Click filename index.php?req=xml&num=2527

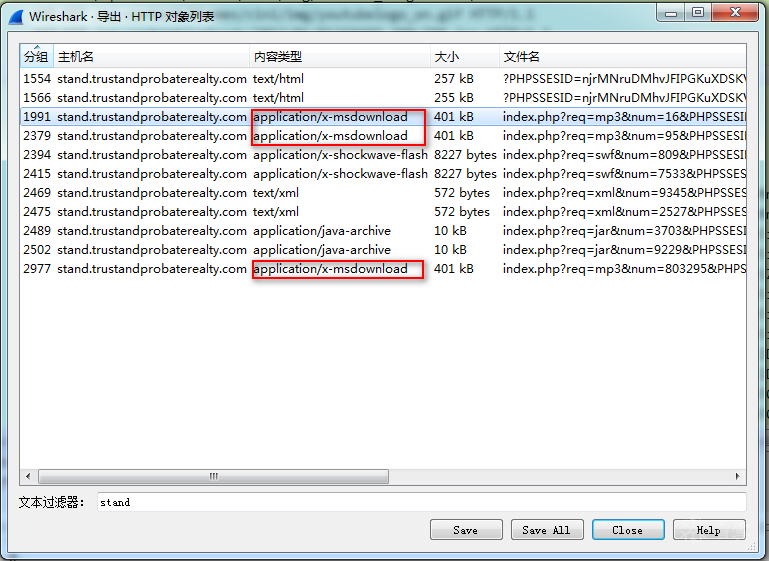tap(624, 212)
